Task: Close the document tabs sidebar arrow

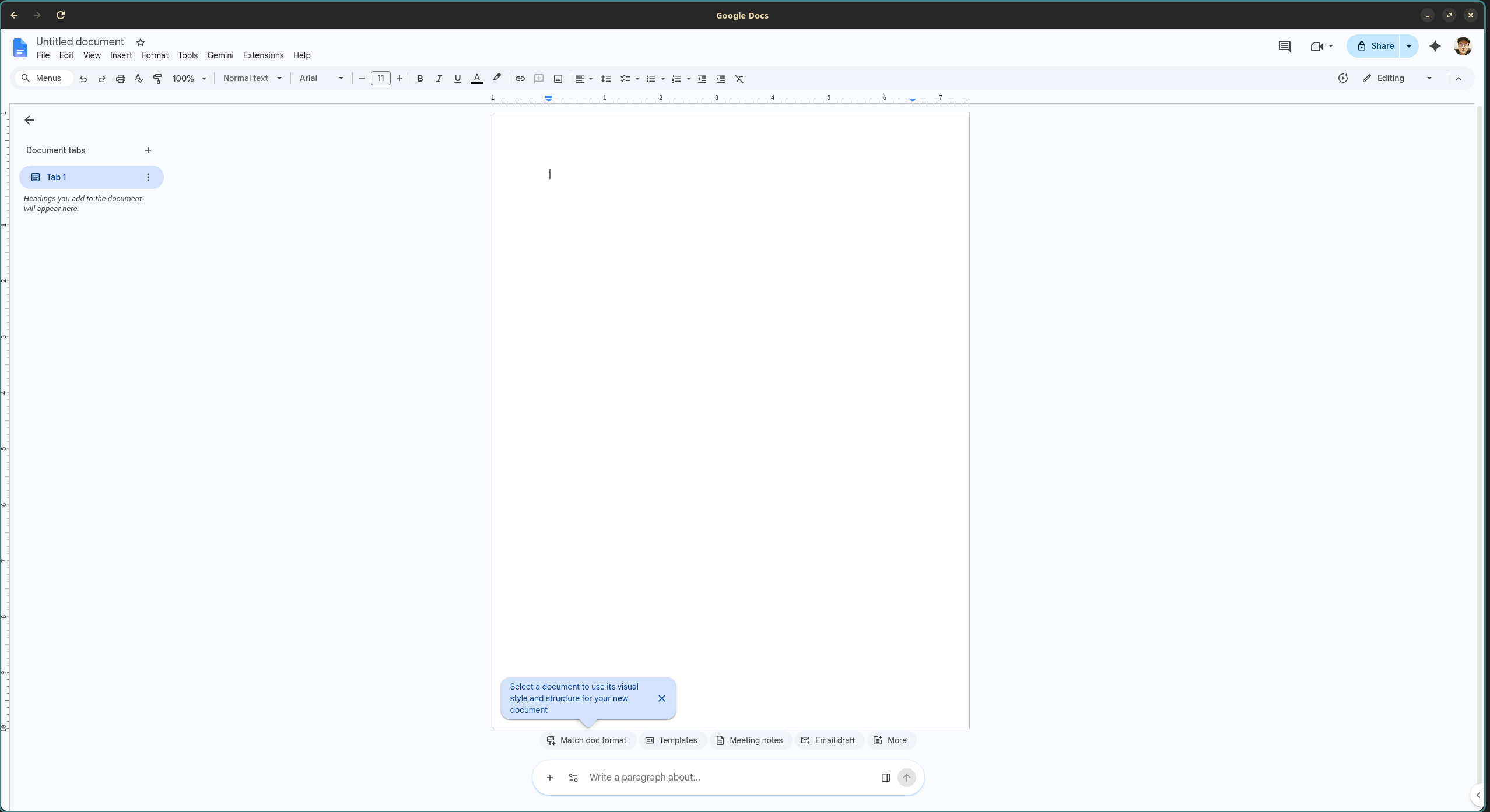Action: click(x=29, y=120)
